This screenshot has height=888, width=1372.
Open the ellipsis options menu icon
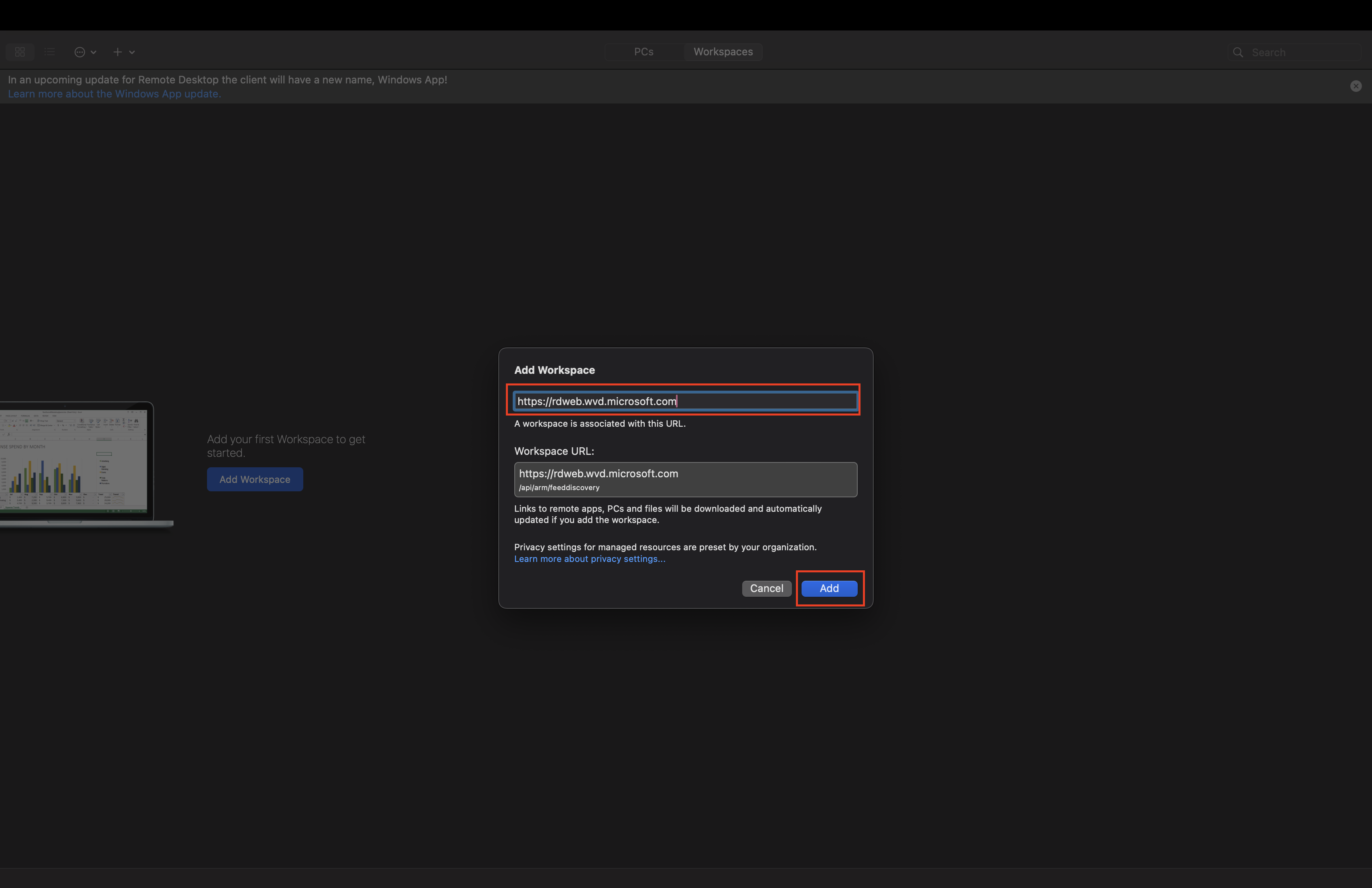79,52
